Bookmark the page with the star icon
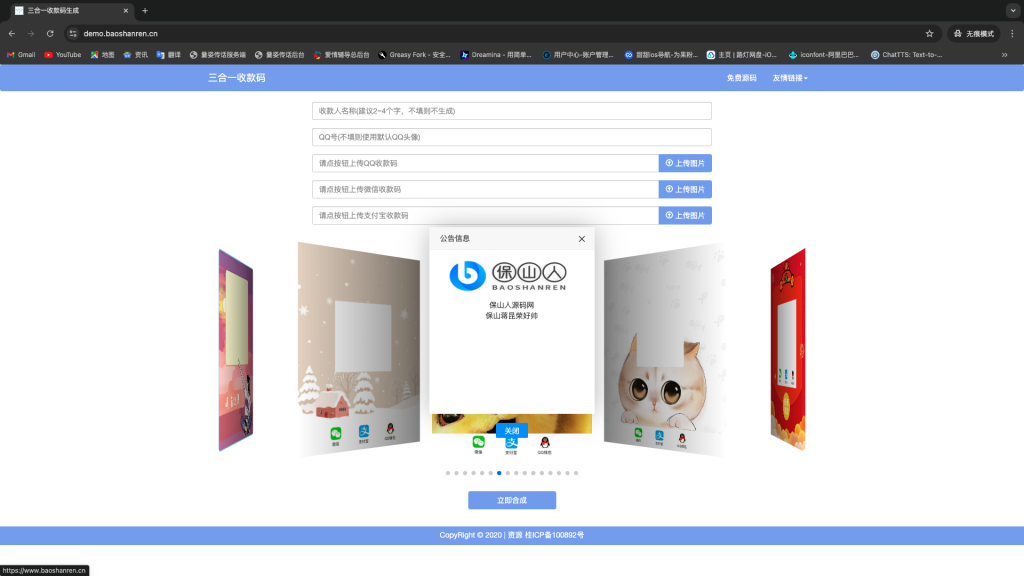Screen dimensions: 1024x576 929,33
